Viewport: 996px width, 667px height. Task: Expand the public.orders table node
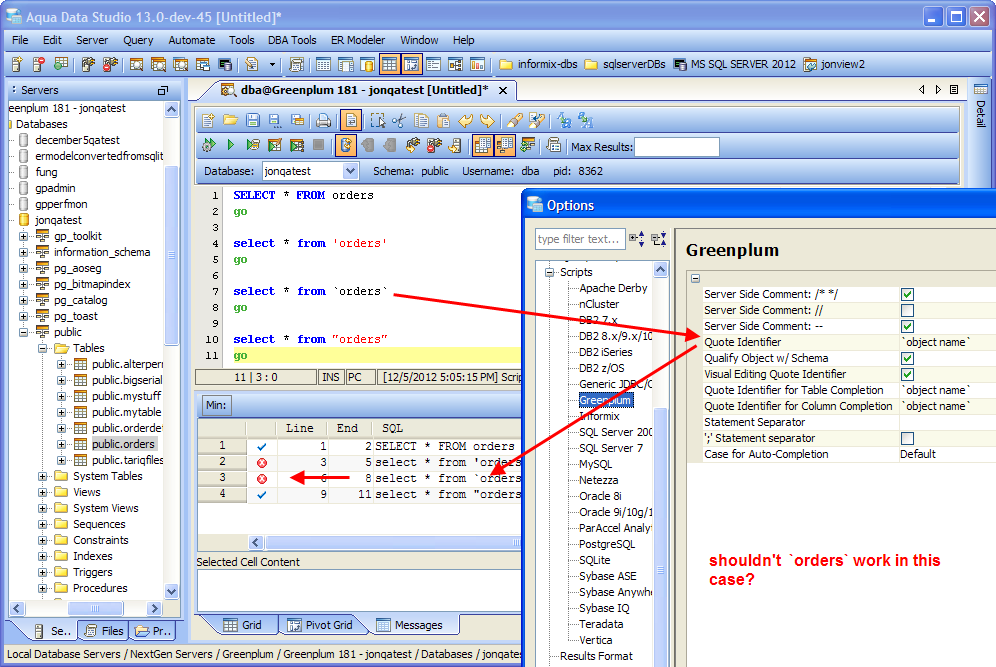point(62,444)
